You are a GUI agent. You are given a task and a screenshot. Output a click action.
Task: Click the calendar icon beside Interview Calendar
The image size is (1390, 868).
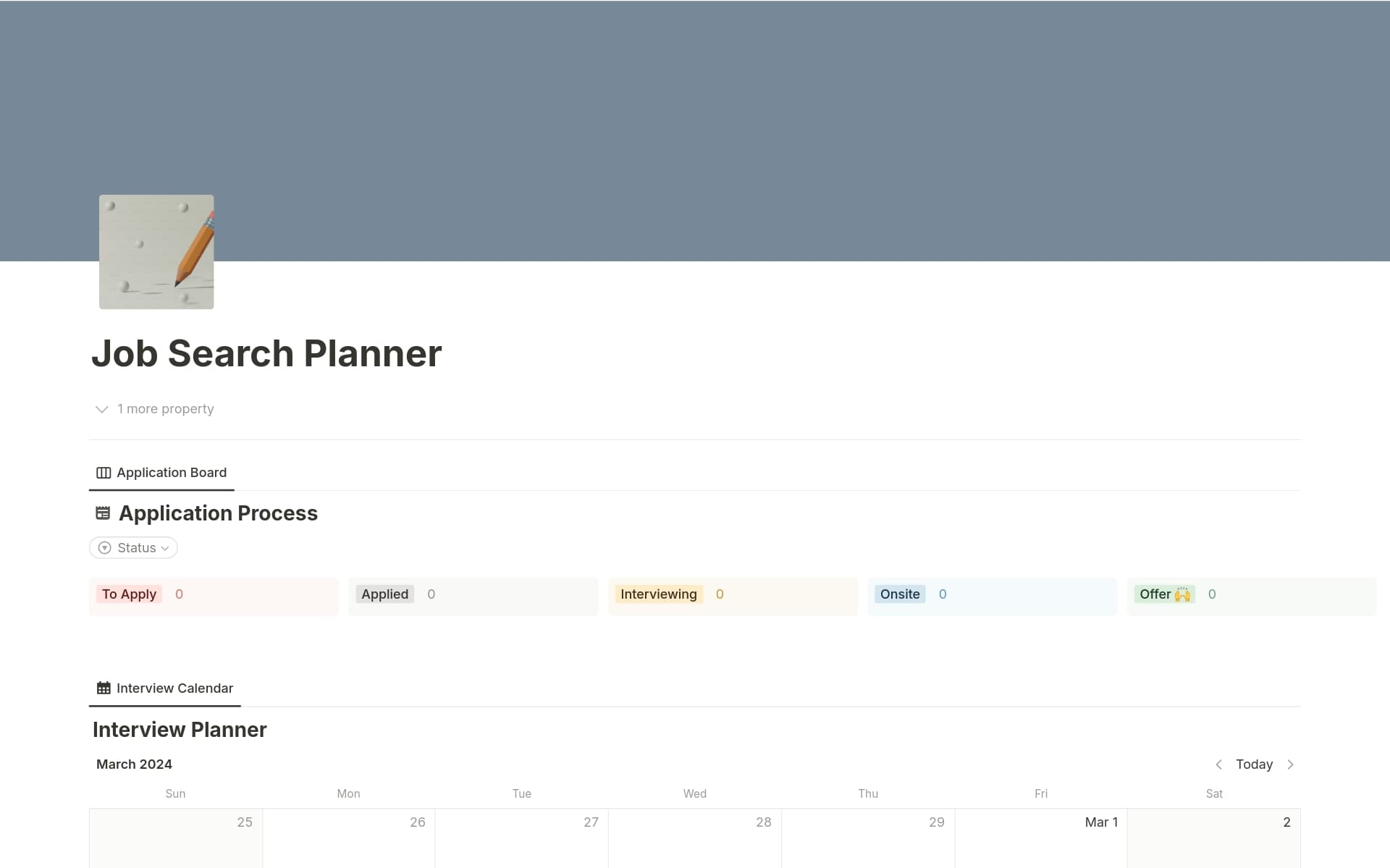[x=104, y=688]
